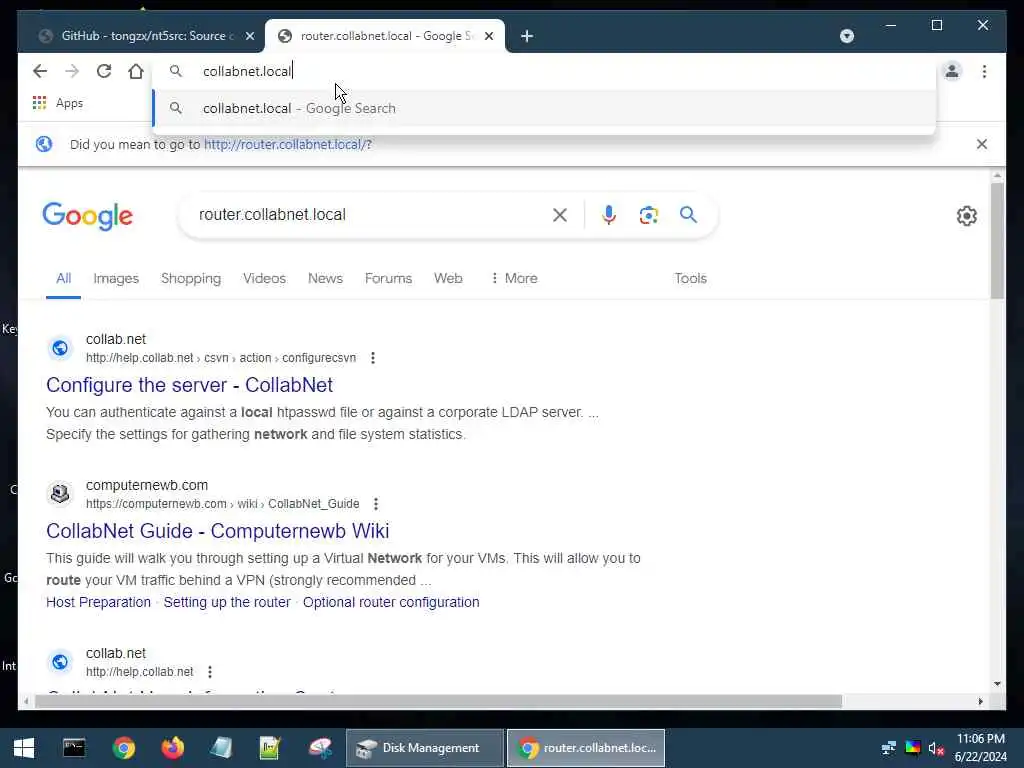Open 'Configure the server - CollabNet' result
Image resolution: width=1024 pixels, height=768 pixels.
click(x=189, y=385)
